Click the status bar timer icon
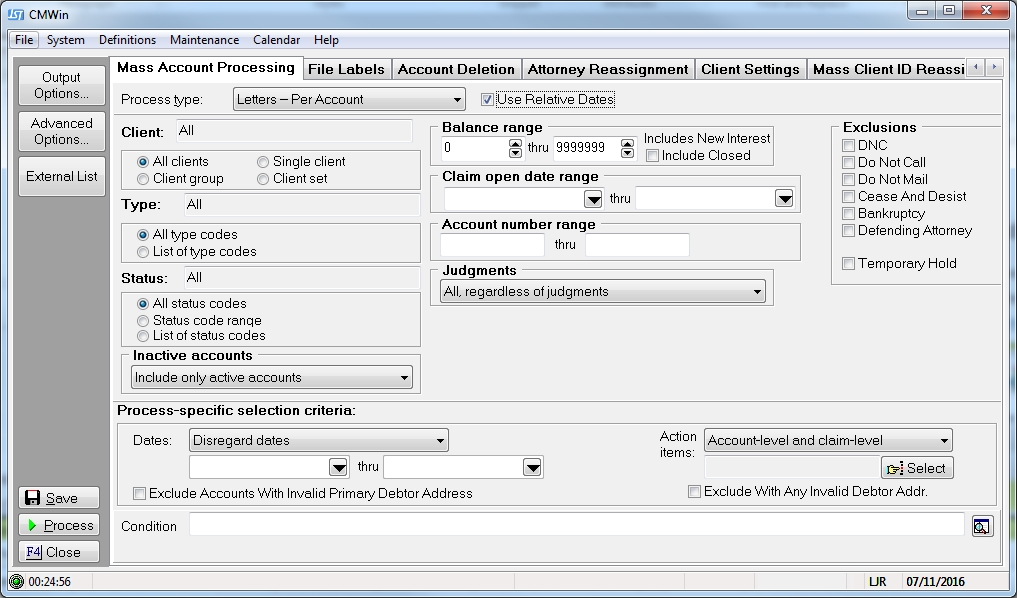1017x598 pixels. coord(16,581)
